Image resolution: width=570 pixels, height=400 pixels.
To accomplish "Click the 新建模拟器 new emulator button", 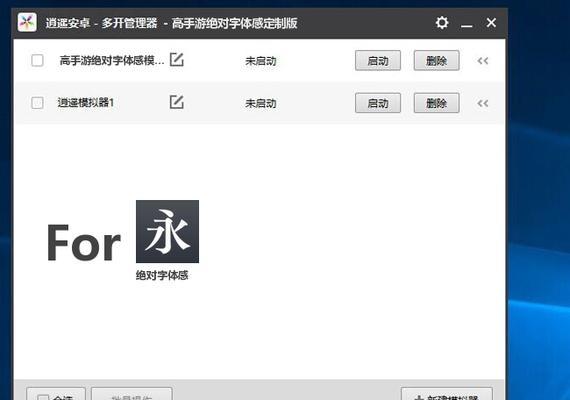I will (x=447, y=394).
